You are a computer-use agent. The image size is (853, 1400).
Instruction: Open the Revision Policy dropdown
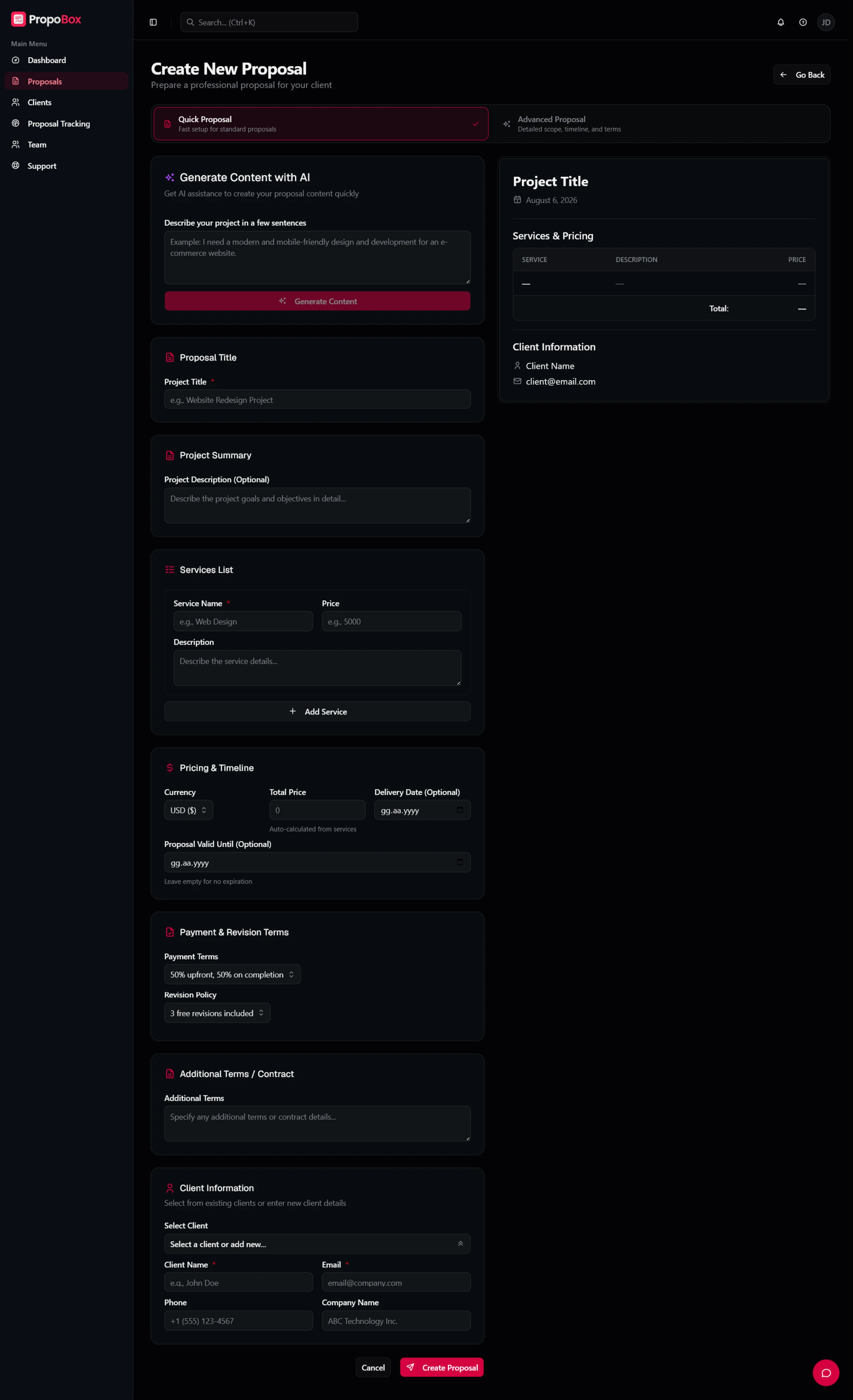pos(217,1013)
